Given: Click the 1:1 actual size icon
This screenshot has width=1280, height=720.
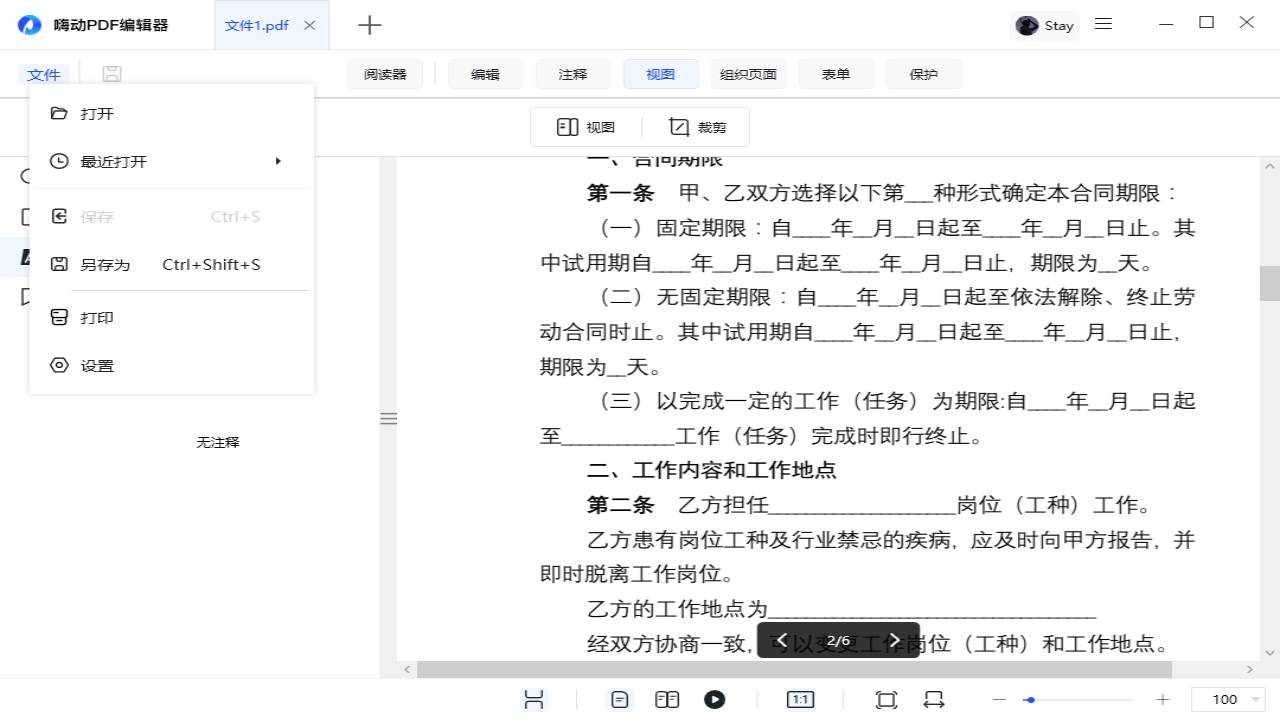Looking at the screenshot, I should 801,699.
